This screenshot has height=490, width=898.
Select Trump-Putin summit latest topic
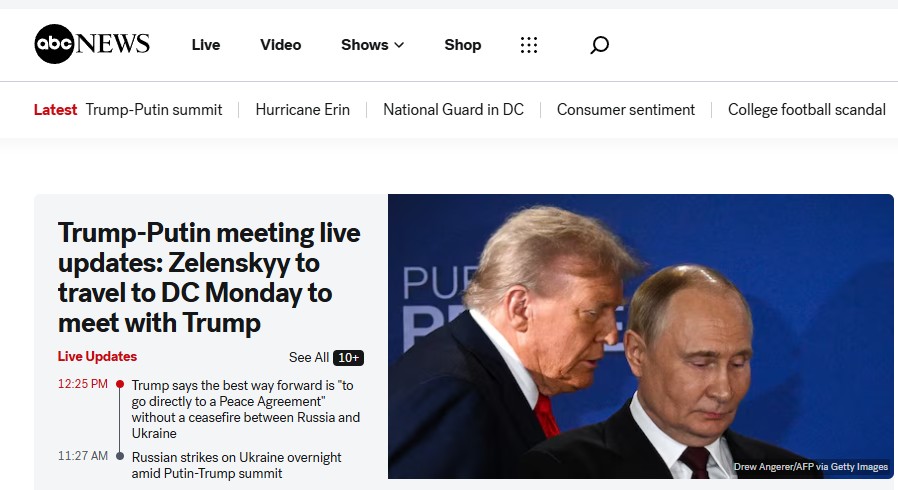click(x=154, y=110)
